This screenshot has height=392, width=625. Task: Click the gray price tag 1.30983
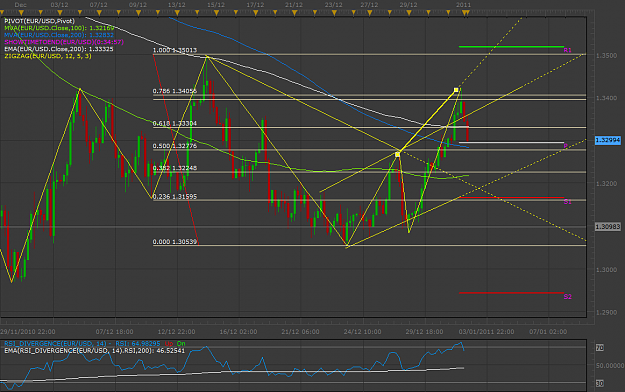click(608, 227)
